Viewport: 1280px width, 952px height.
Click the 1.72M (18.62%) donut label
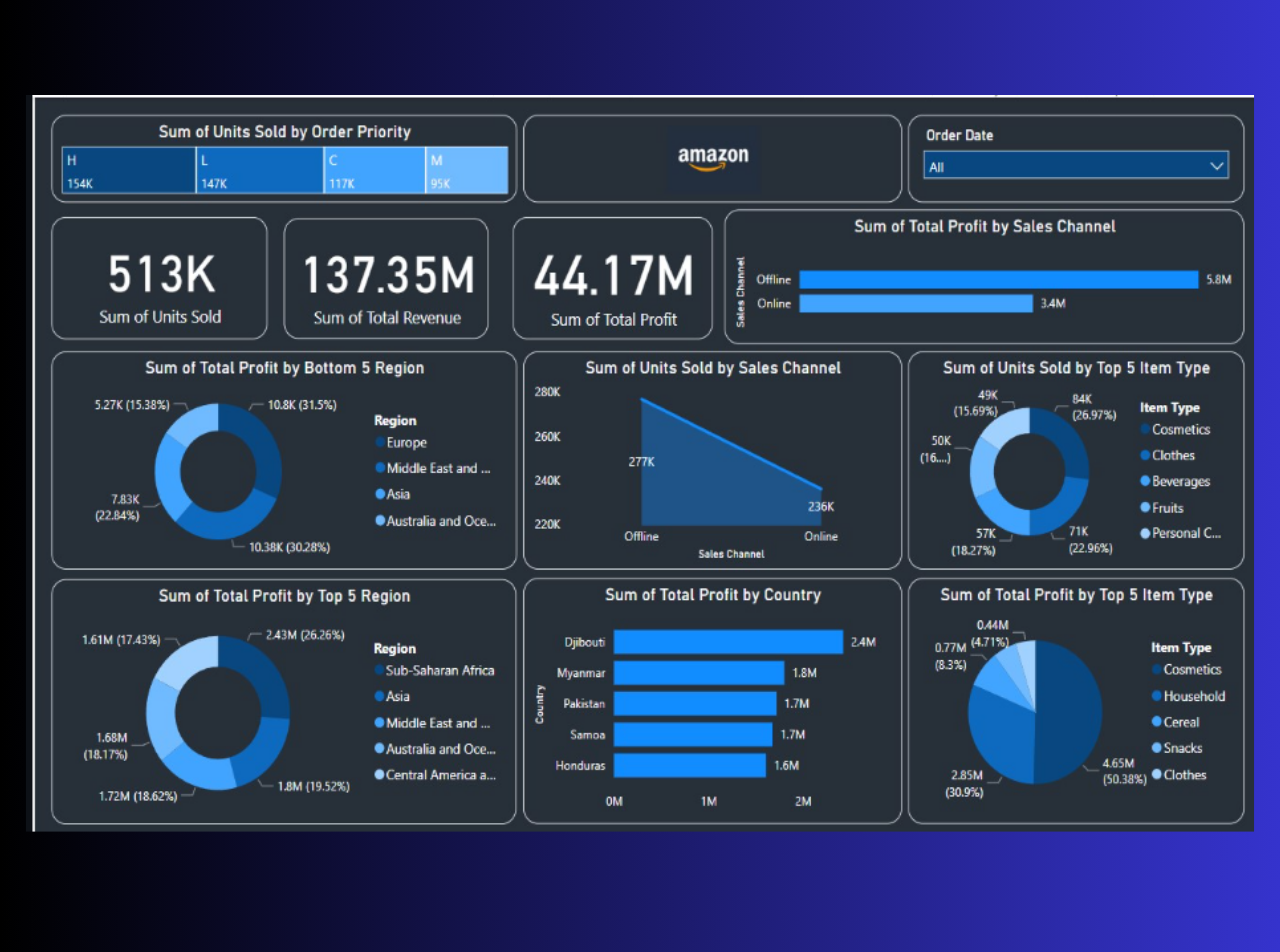pyautogui.click(x=138, y=796)
